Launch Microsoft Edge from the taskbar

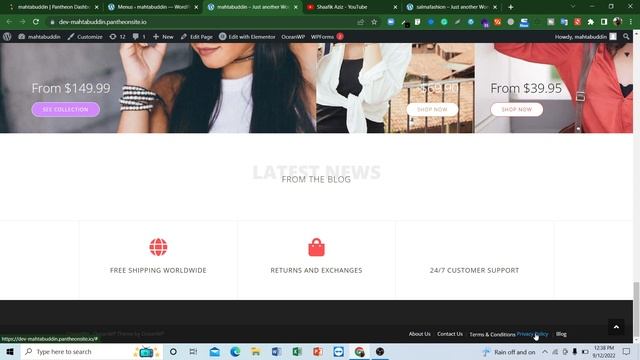pyautogui.click(x=235, y=351)
